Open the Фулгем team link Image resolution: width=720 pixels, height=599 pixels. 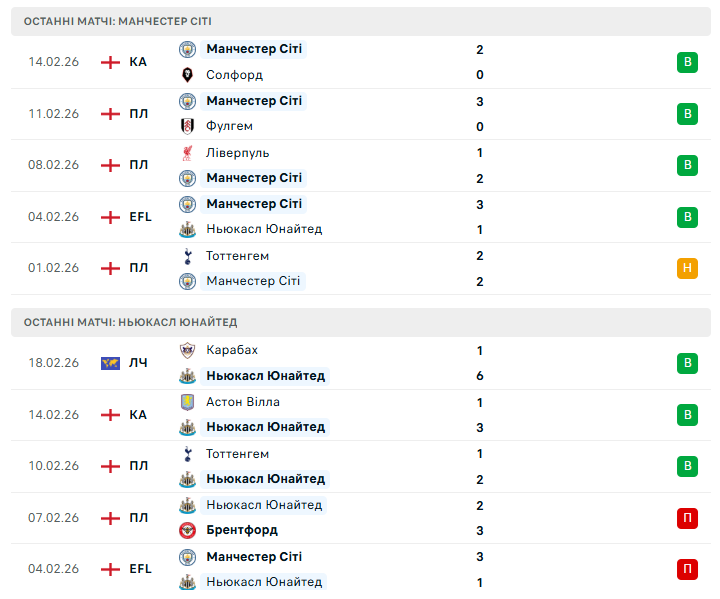coord(229,127)
